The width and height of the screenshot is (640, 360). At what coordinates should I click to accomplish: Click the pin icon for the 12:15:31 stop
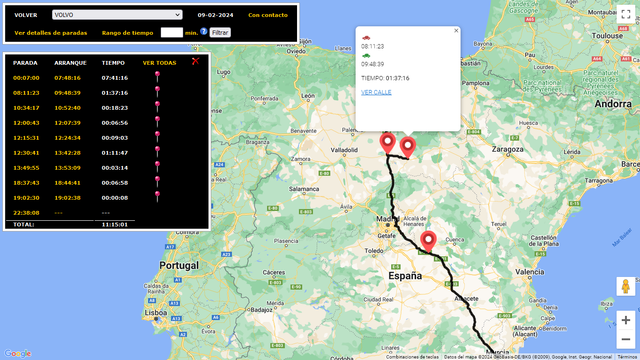tap(157, 136)
